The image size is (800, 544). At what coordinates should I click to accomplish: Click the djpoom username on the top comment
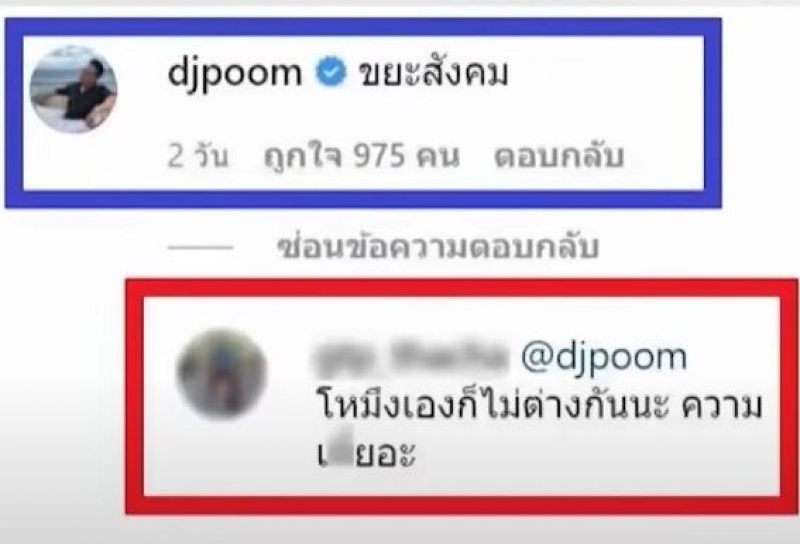coord(235,73)
